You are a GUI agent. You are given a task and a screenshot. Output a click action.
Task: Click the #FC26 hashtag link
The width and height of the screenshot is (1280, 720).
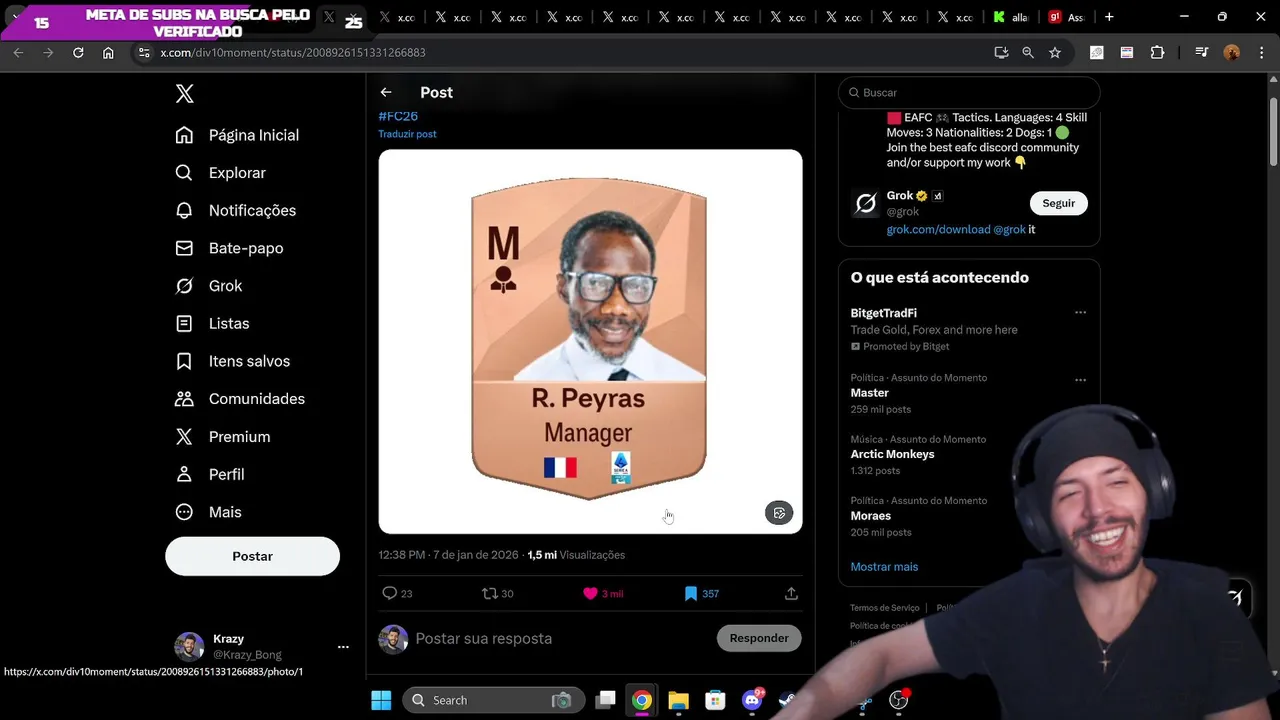coord(398,116)
